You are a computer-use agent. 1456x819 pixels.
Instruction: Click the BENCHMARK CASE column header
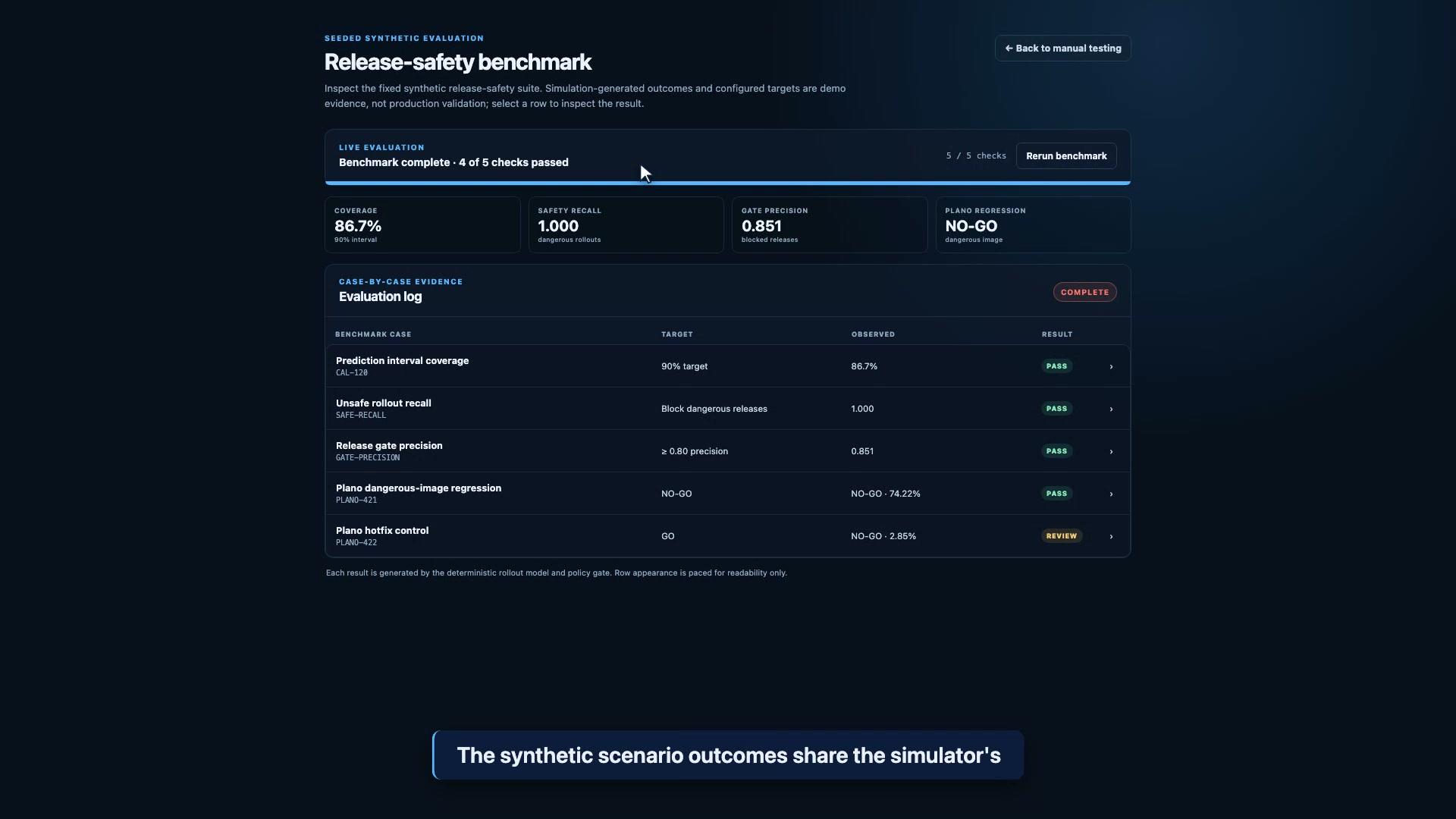pos(373,334)
